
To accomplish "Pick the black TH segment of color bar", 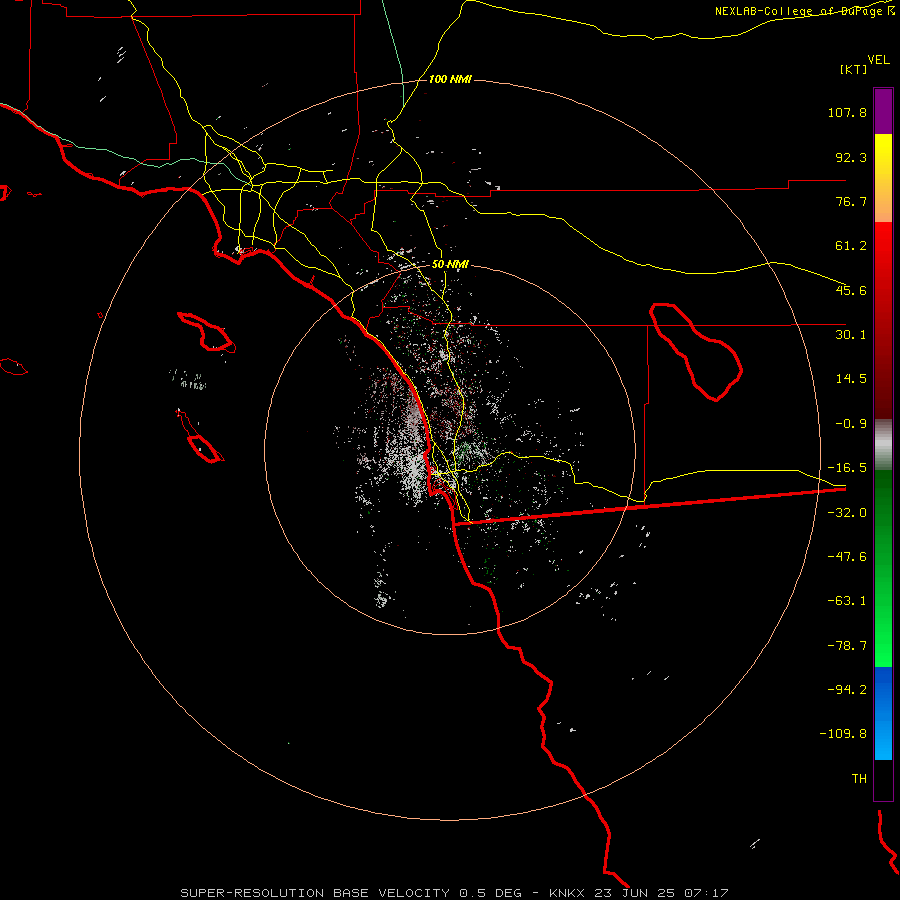I will (883, 780).
